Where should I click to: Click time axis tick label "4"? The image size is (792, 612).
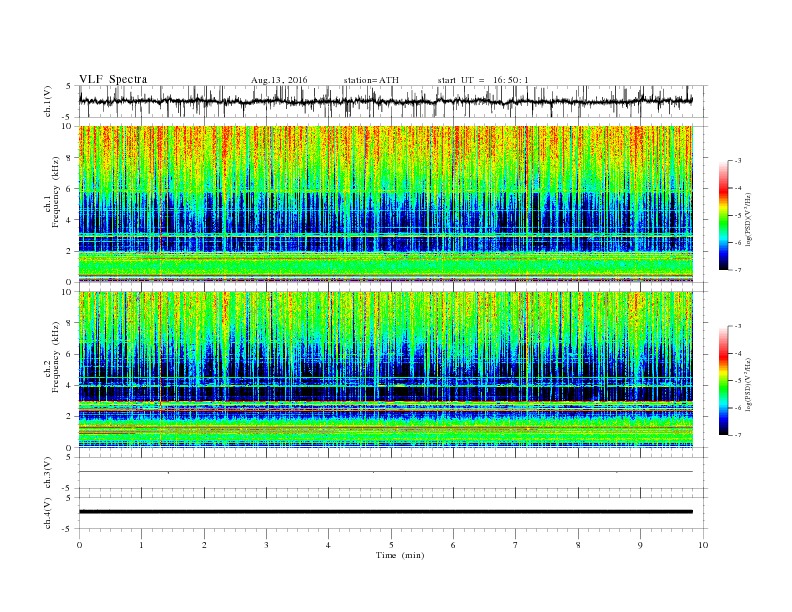click(328, 545)
